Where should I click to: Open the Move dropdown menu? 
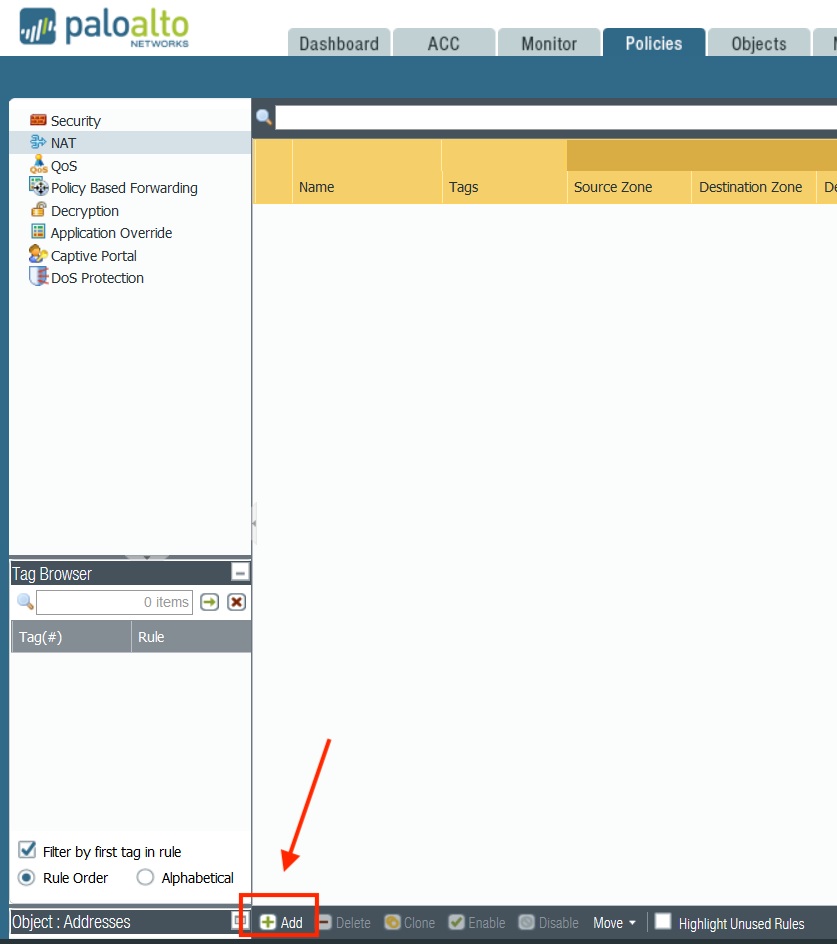614,923
